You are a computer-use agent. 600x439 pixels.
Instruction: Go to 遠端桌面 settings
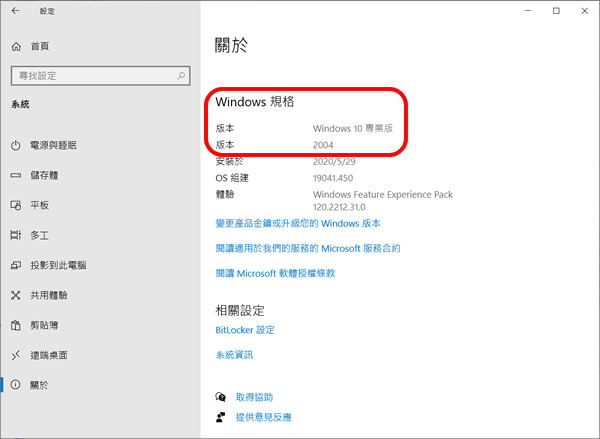click(x=49, y=355)
